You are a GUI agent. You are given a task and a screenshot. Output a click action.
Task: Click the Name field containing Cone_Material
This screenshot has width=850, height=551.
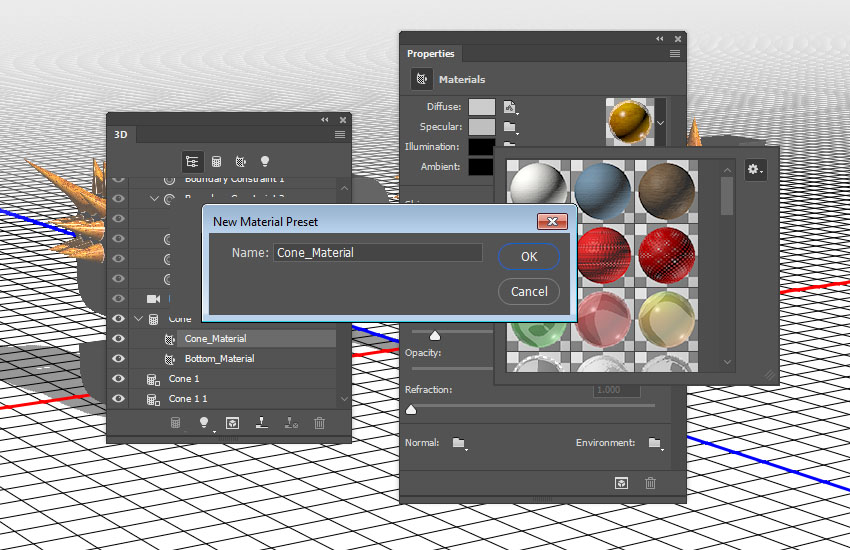pos(378,253)
